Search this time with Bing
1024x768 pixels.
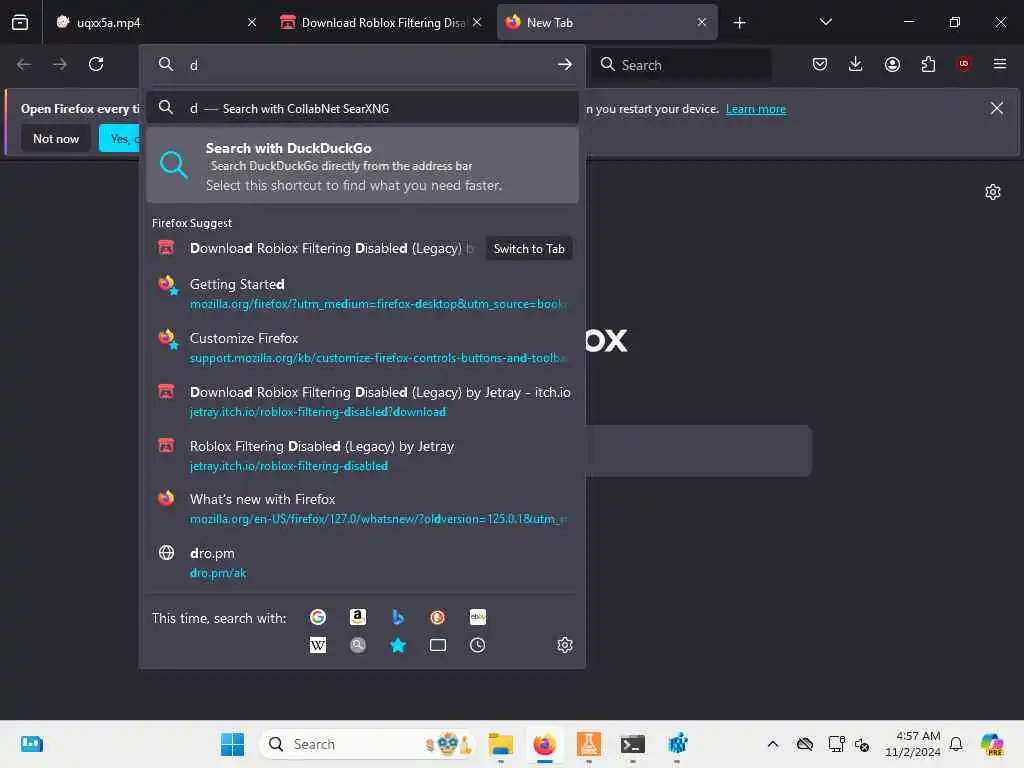(398, 617)
